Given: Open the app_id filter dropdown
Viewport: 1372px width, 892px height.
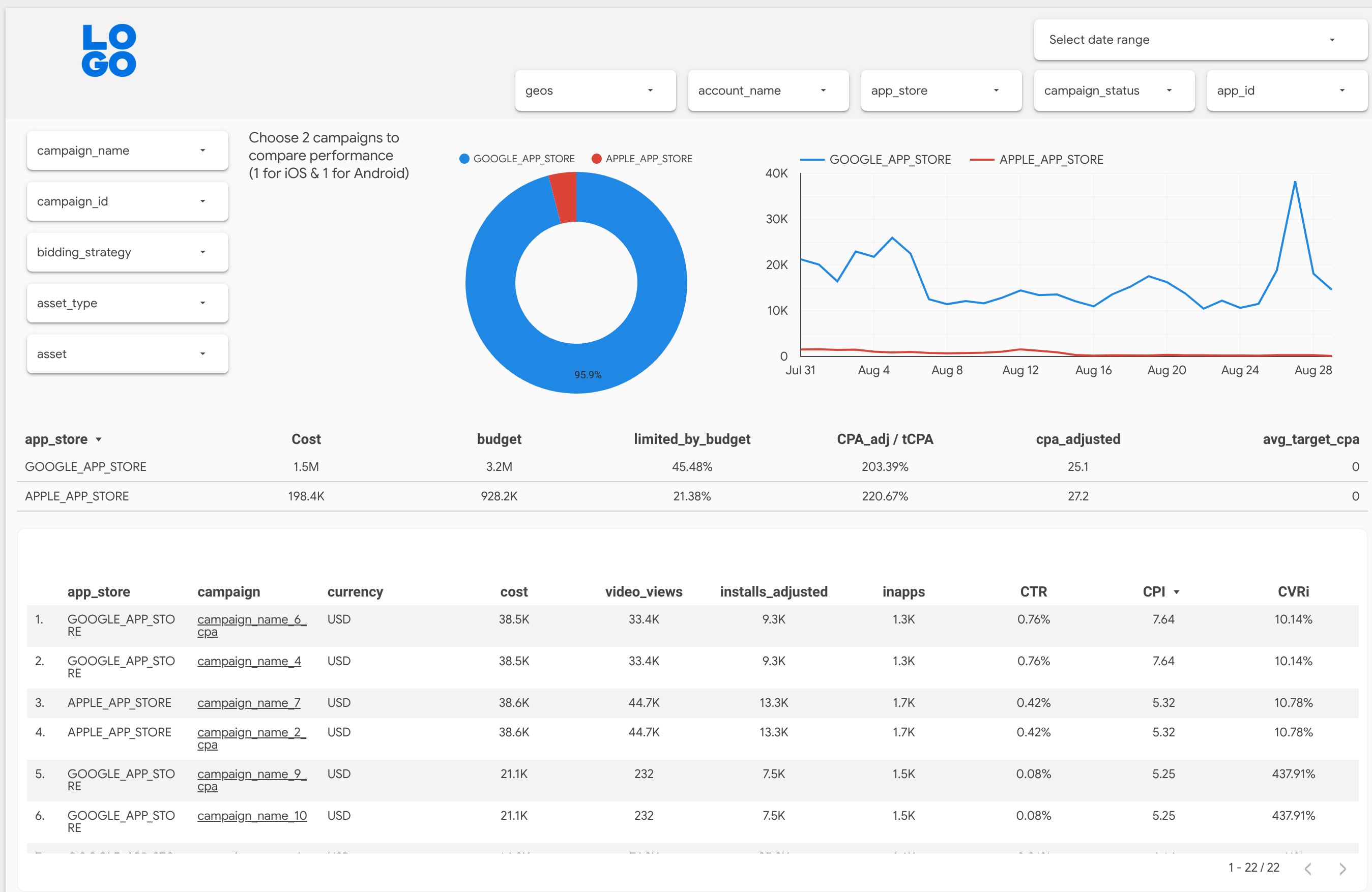Looking at the screenshot, I should (x=1286, y=91).
